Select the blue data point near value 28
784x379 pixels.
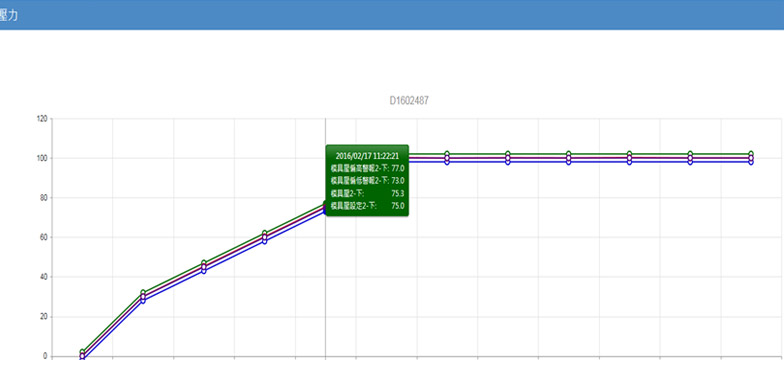pos(143,300)
